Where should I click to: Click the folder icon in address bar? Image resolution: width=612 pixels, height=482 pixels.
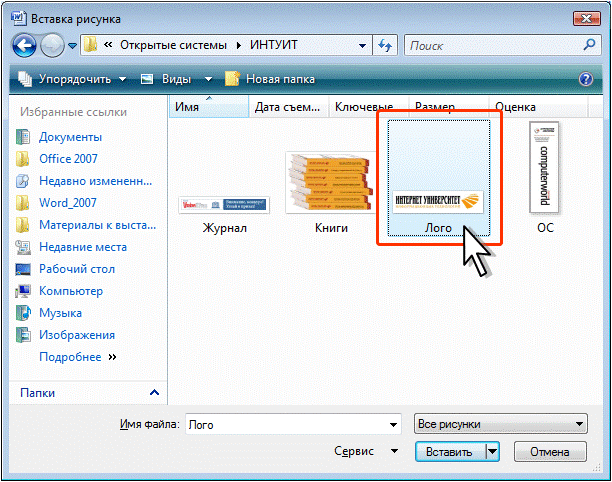coord(91,45)
